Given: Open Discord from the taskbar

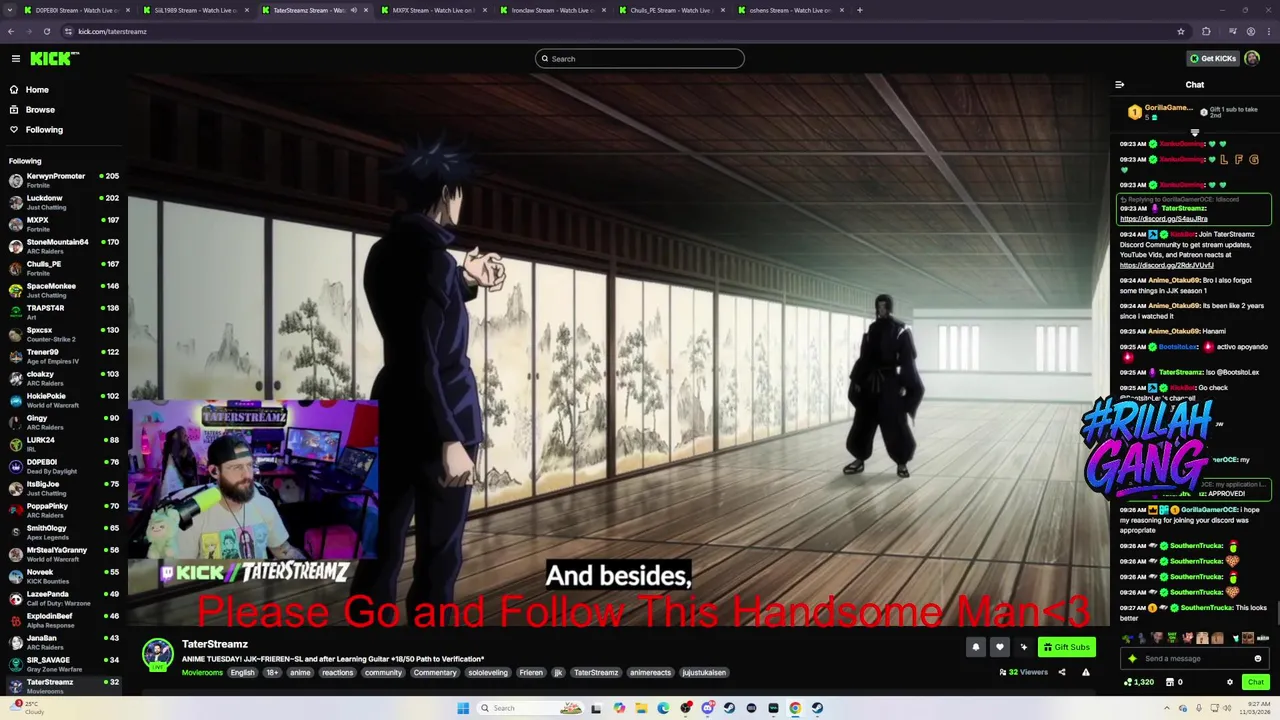Looking at the screenshot, I should (707, 708).
